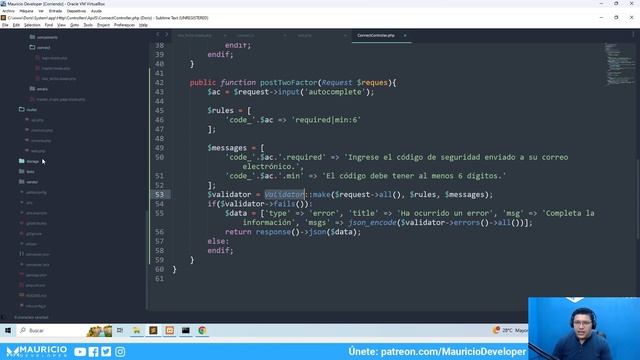This screenshot has width=640, height=360.
Task: Open the terminal taskbar icon
Action: pos(186,330)
